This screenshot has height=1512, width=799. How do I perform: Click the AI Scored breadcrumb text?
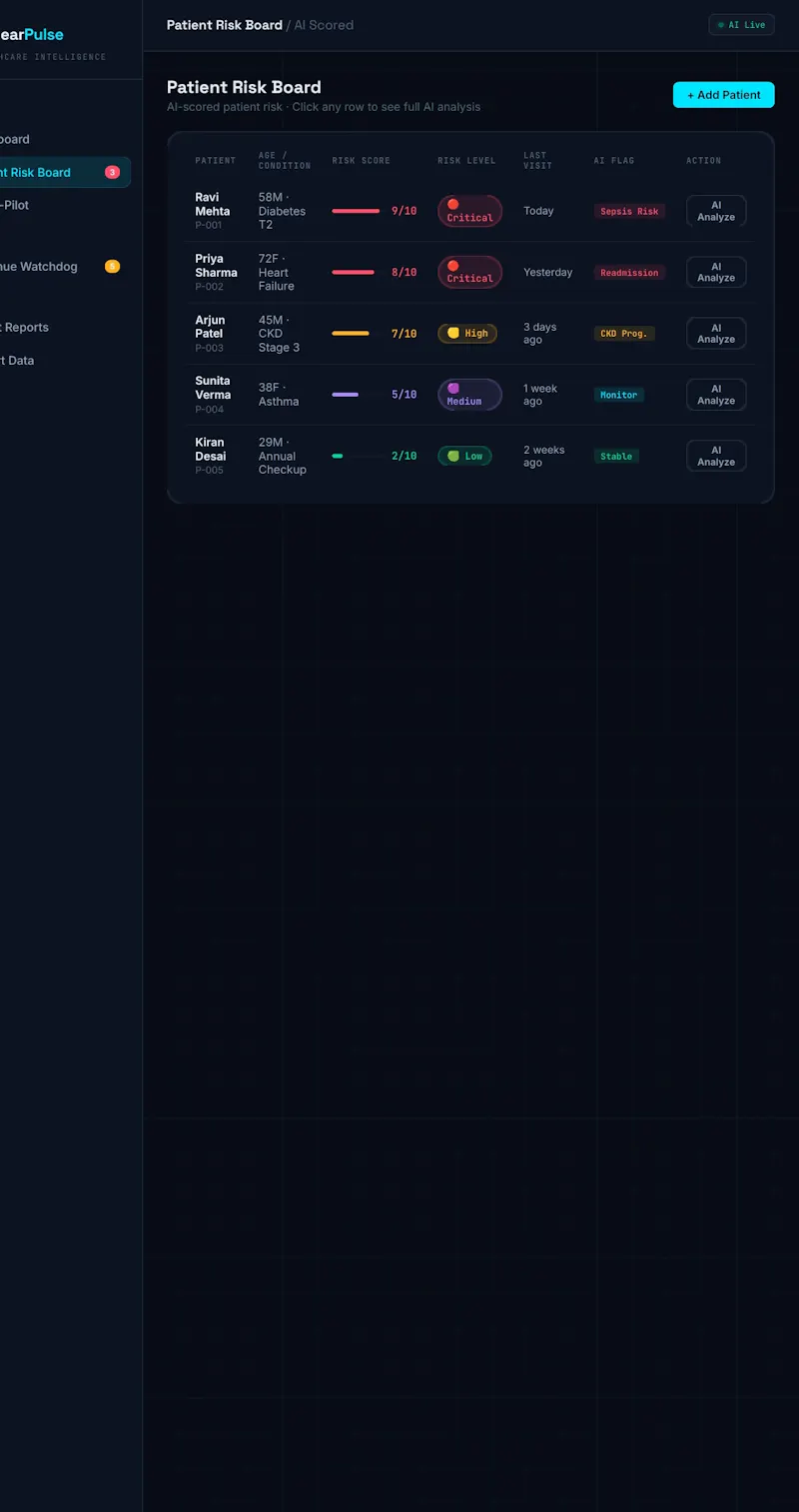[324, 25]
